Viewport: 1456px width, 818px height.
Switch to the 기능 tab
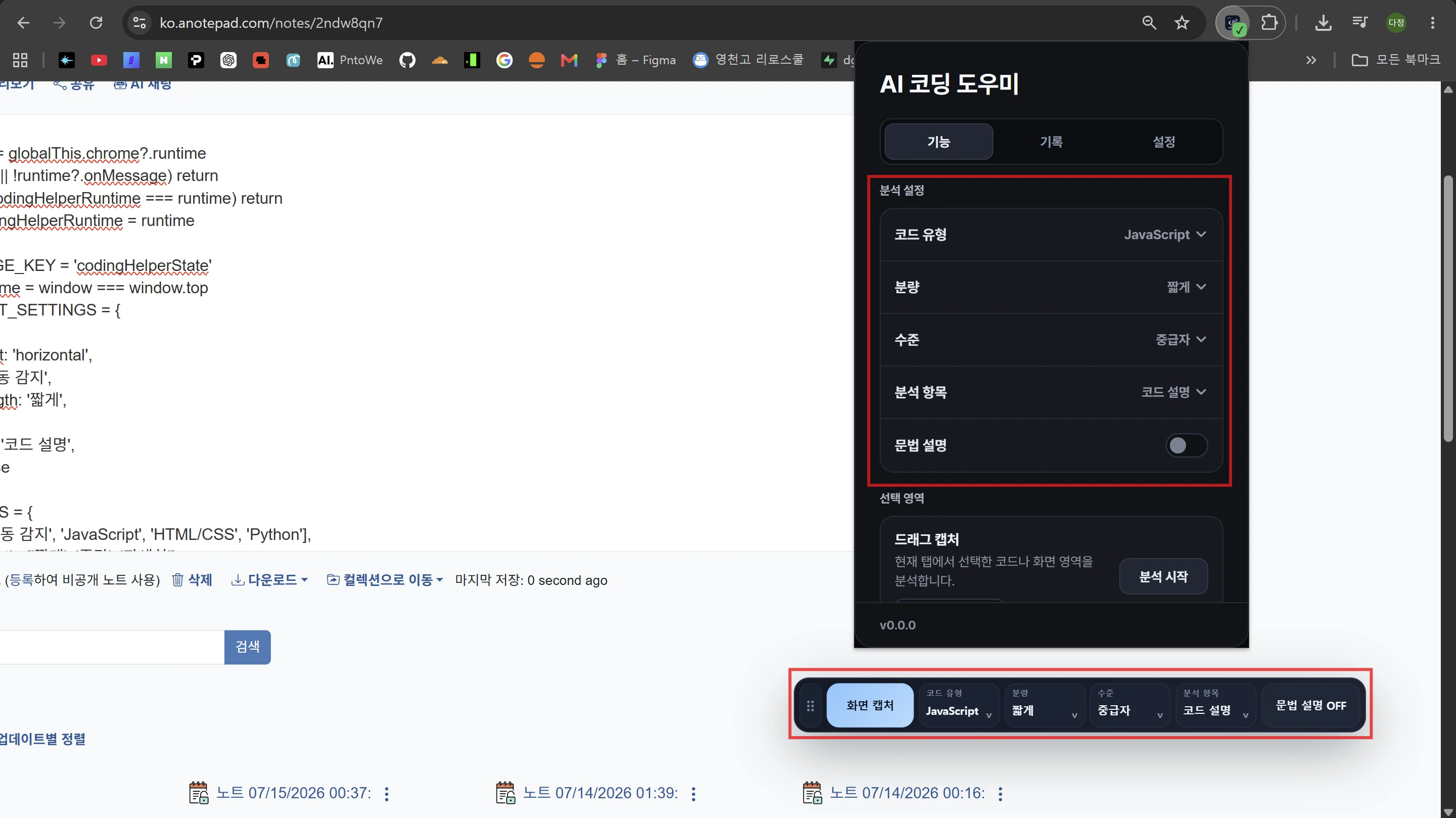coord(938,142)
